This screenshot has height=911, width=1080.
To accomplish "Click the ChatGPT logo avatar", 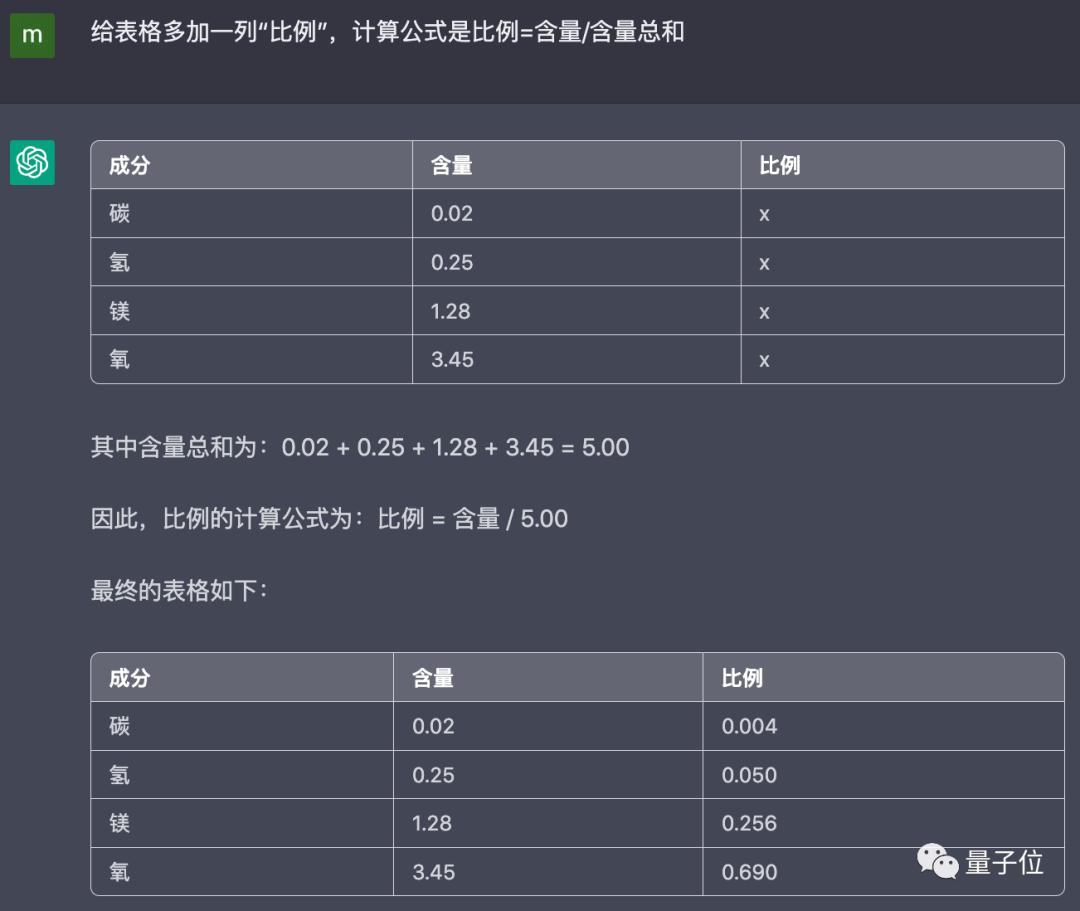I will [x=32, y=162].
